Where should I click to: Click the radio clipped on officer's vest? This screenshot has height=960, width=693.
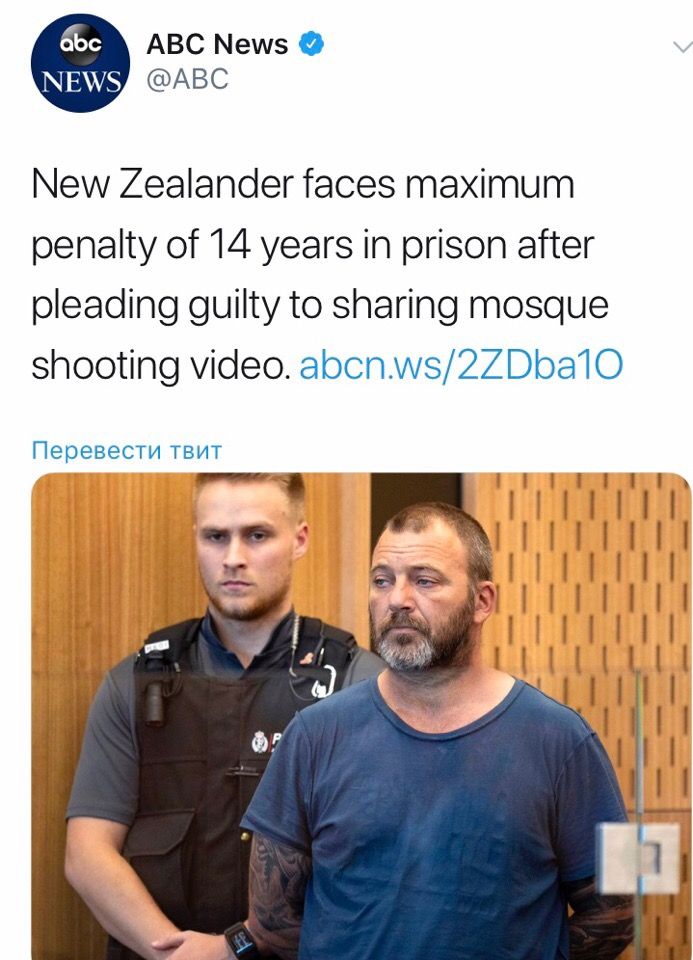coord(154,703)
